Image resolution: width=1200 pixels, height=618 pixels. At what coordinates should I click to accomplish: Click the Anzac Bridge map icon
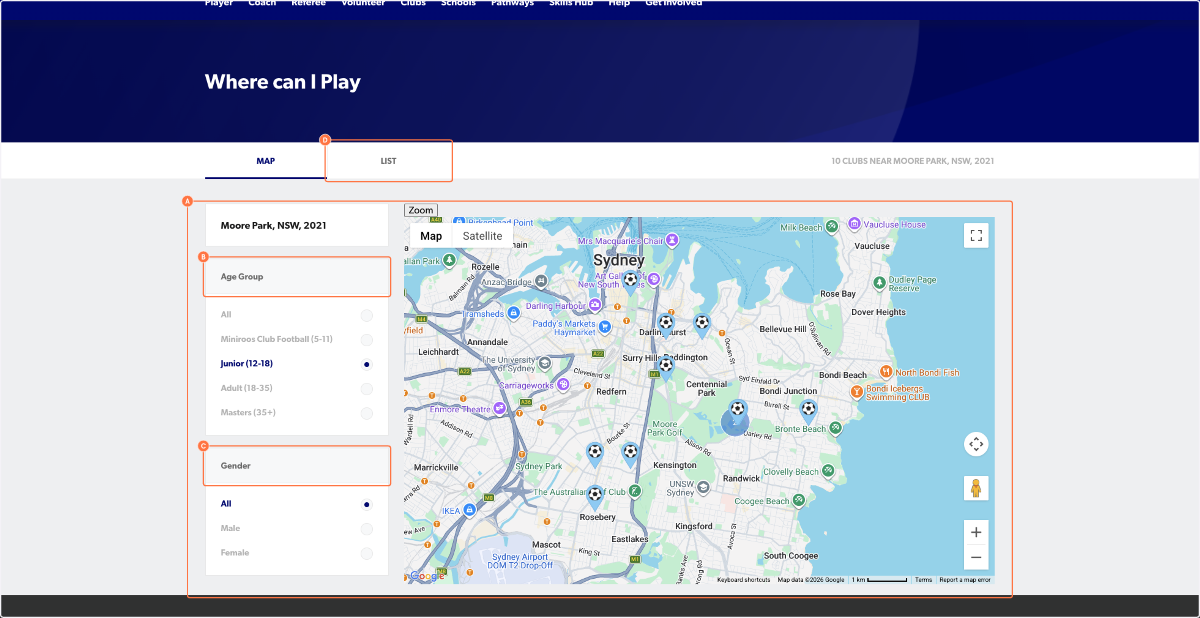541,282
